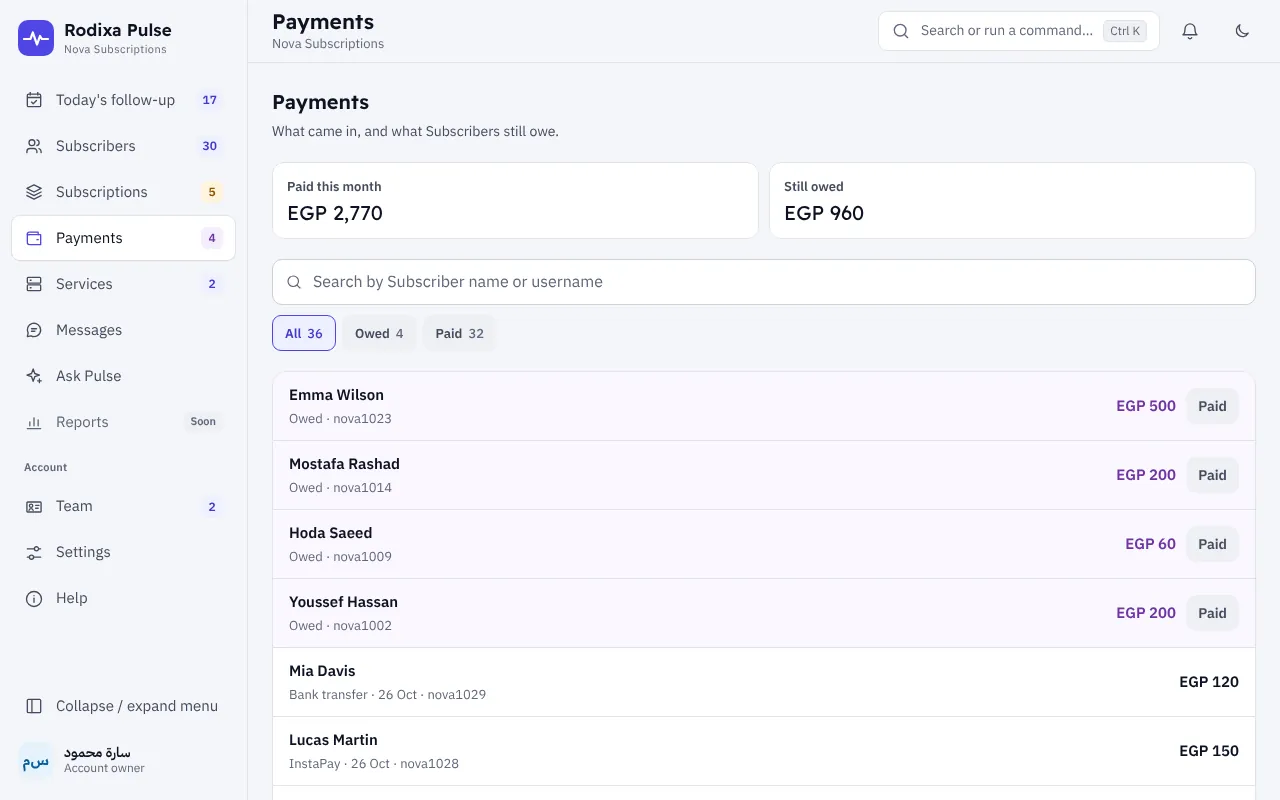Screen dimensions: 1280x800
Task: Click the Still owed EGP 960 card
Action: pos(1012,200)
